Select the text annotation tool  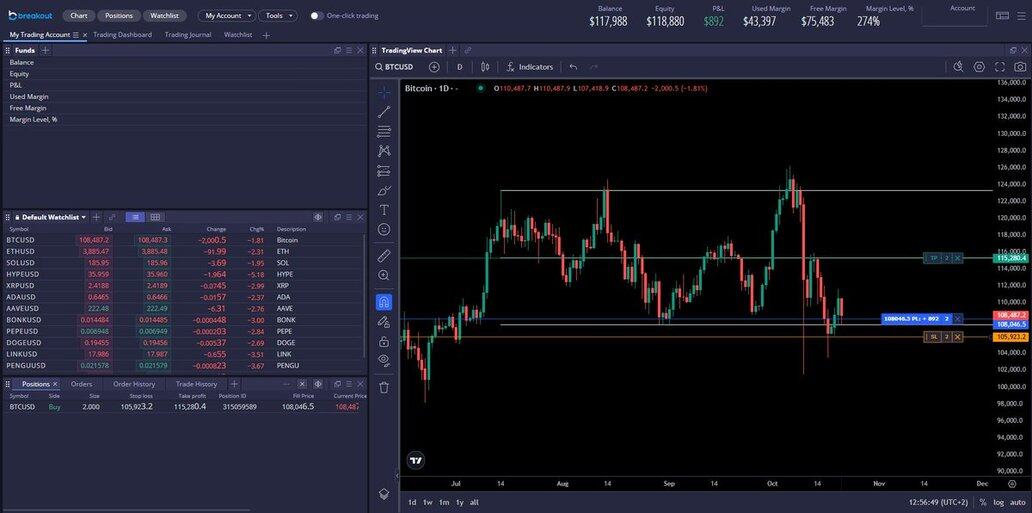(x=384, y=210)
